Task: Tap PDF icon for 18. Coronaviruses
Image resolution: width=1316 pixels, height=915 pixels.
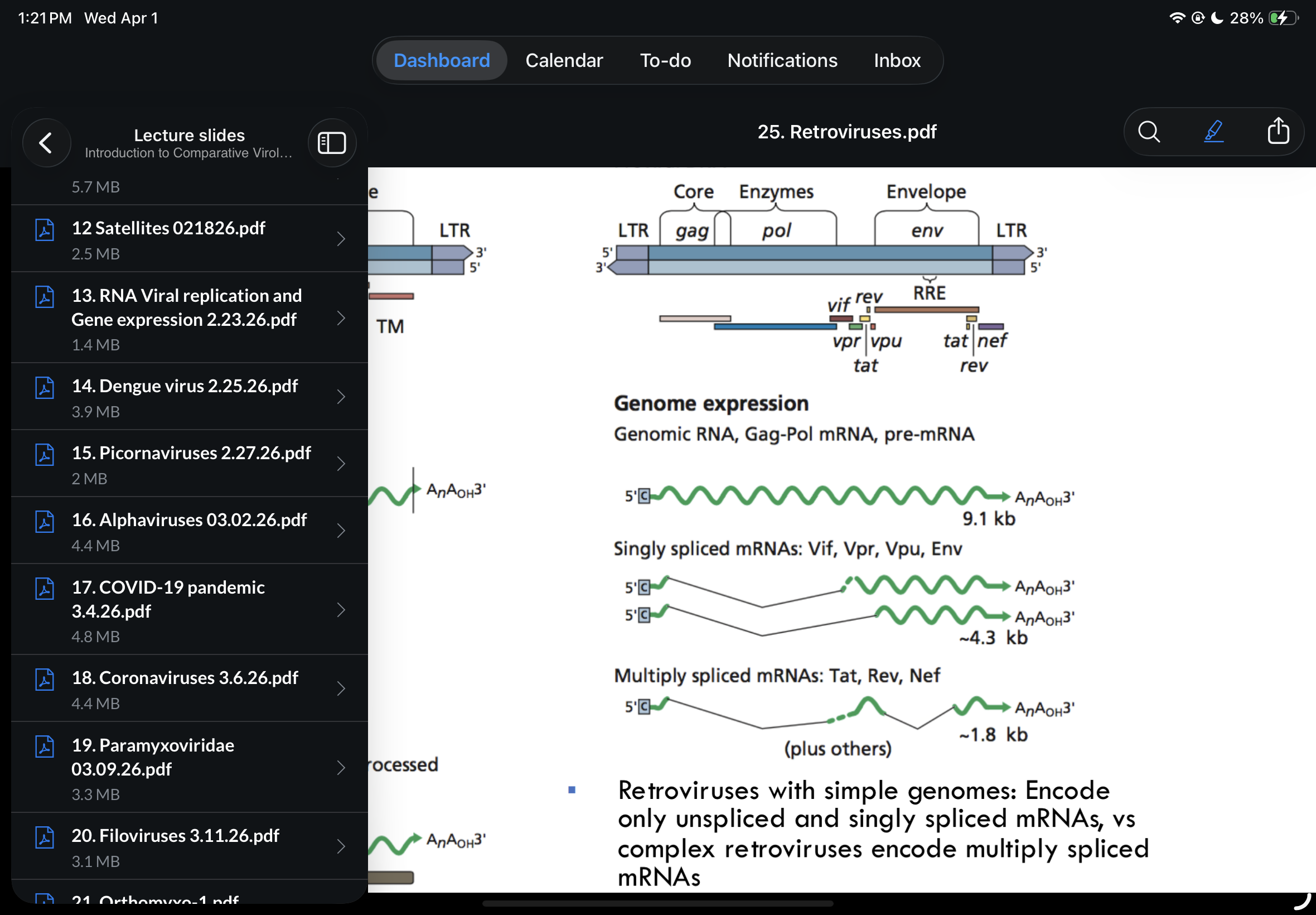Action: 45,680
